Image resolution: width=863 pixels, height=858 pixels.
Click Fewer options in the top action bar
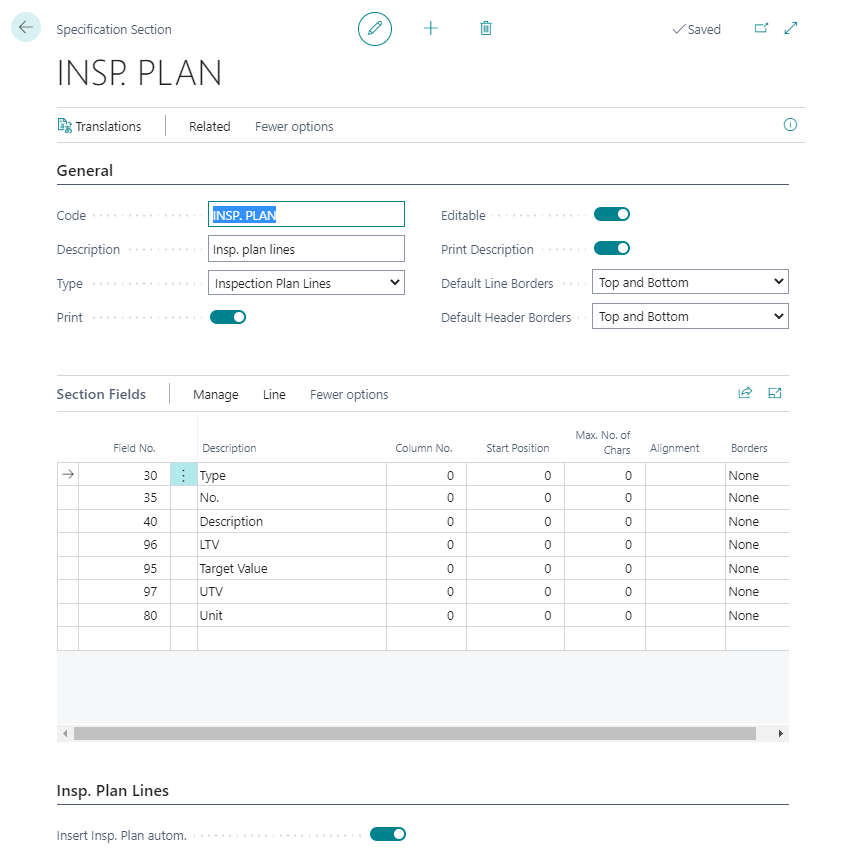click(x=294, y=127)
